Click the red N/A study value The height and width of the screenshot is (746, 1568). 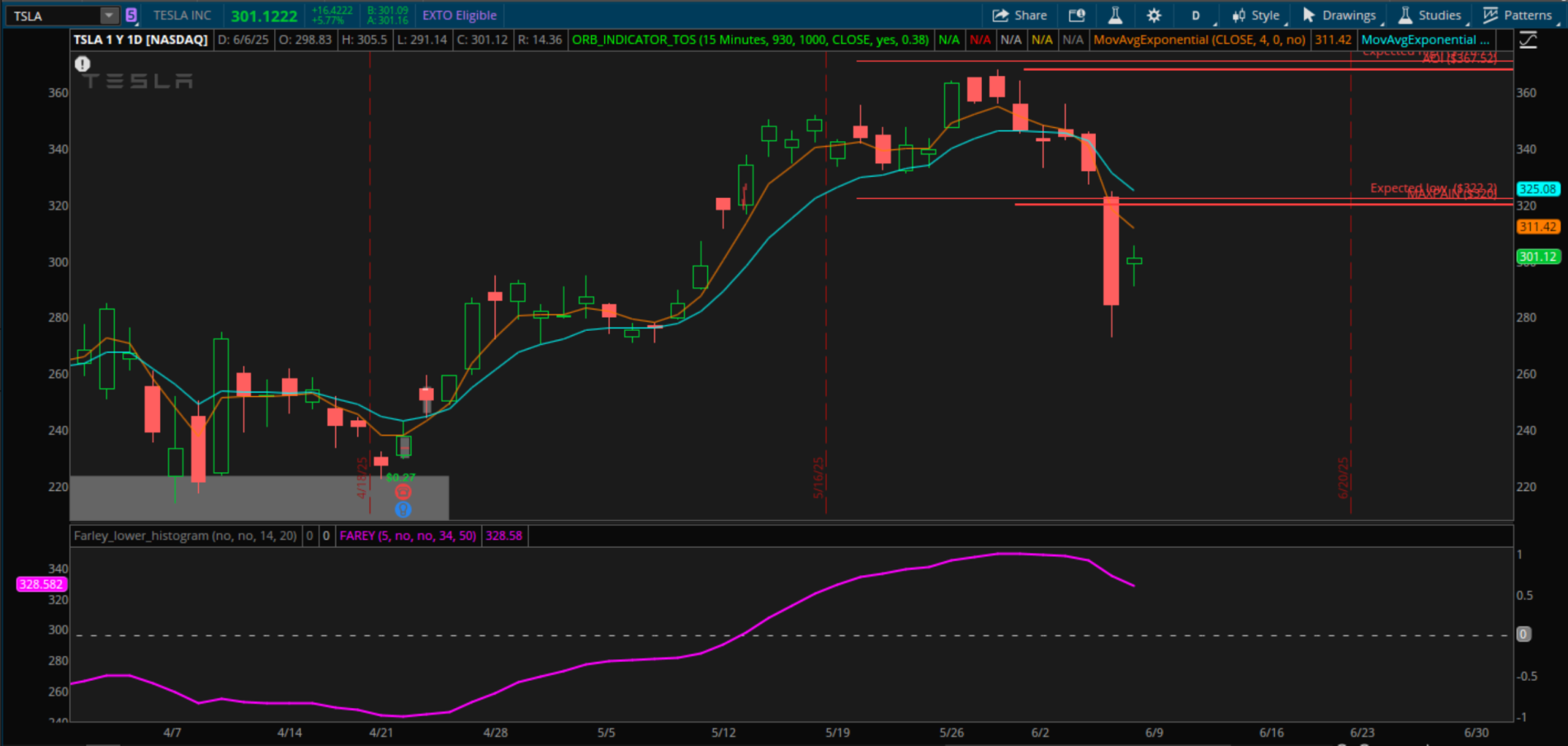pos(980,40)
